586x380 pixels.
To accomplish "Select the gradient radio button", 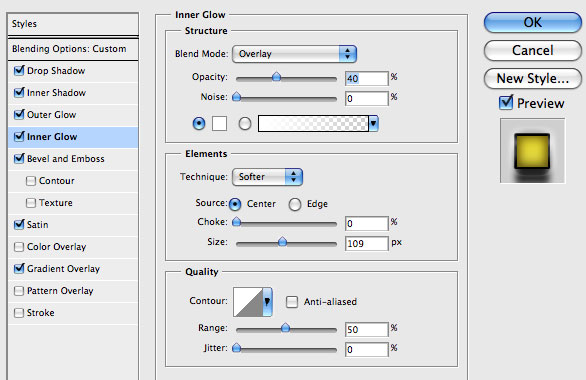I will (x=245, y=123).
